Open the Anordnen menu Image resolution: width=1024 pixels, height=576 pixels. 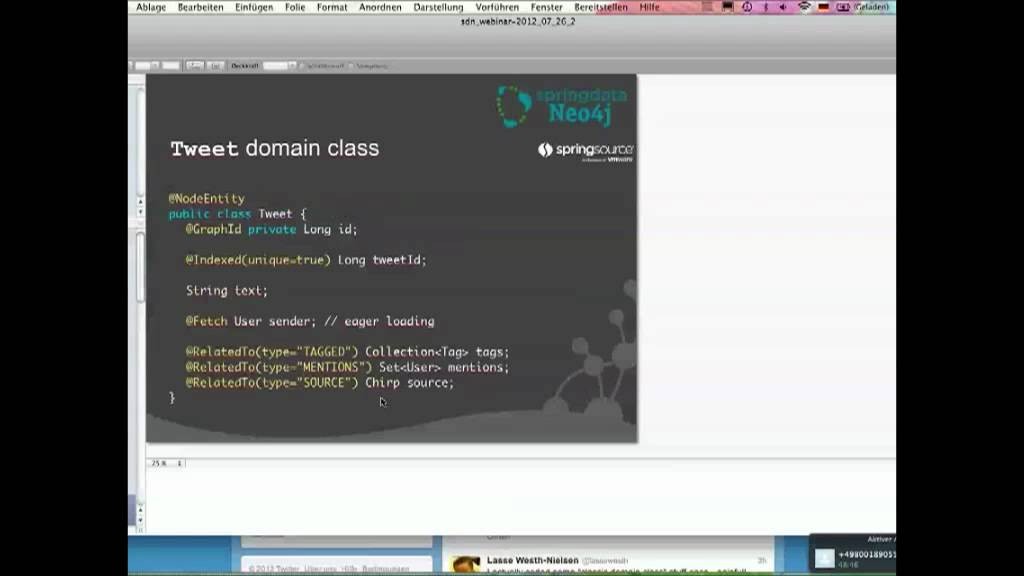click(x=380, y=7)
